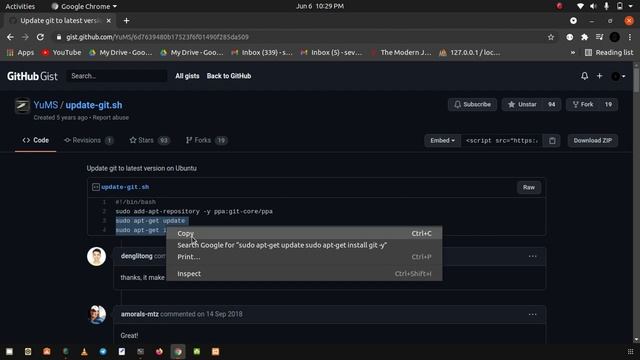640x360 pixels.
Task: Go Back to GitHub link
Action: pos(229,76)
